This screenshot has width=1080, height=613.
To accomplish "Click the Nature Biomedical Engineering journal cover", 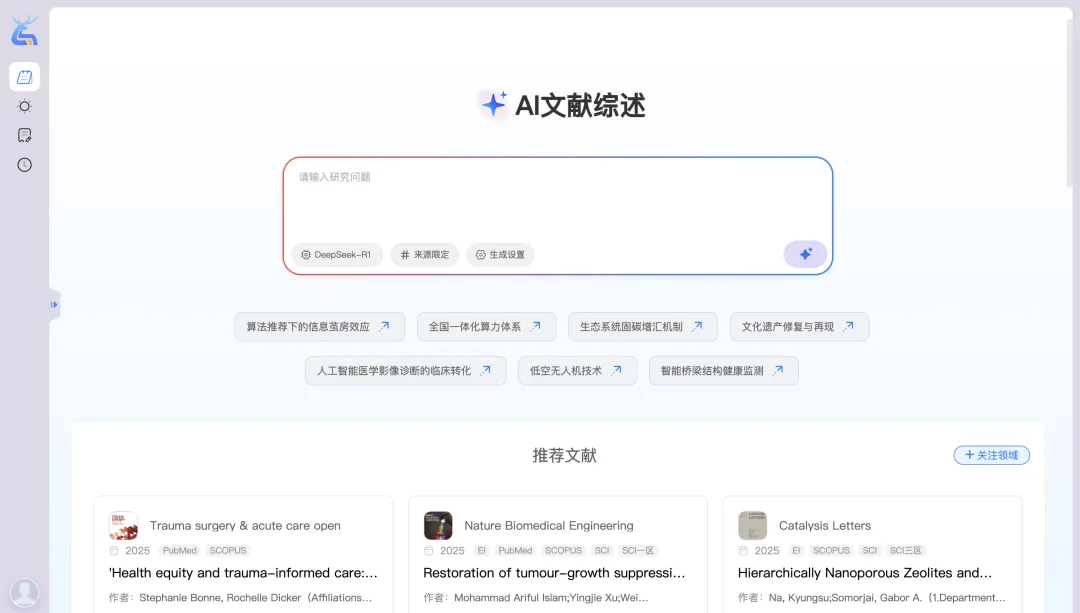I will tap(438, 526).
